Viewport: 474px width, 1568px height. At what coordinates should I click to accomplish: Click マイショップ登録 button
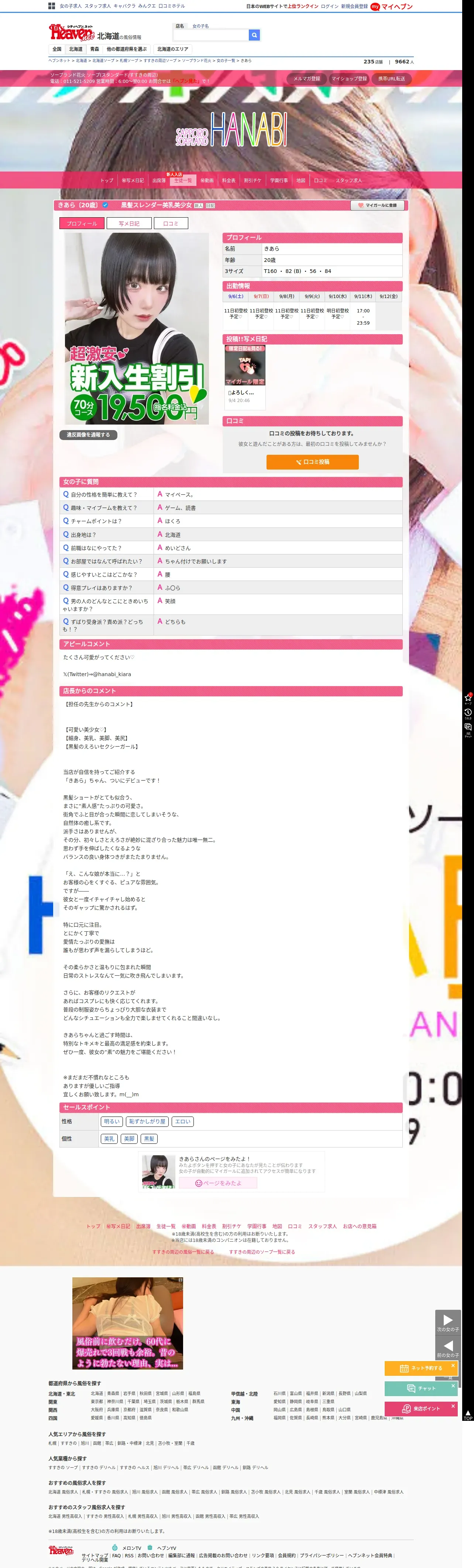pos(349,79)
